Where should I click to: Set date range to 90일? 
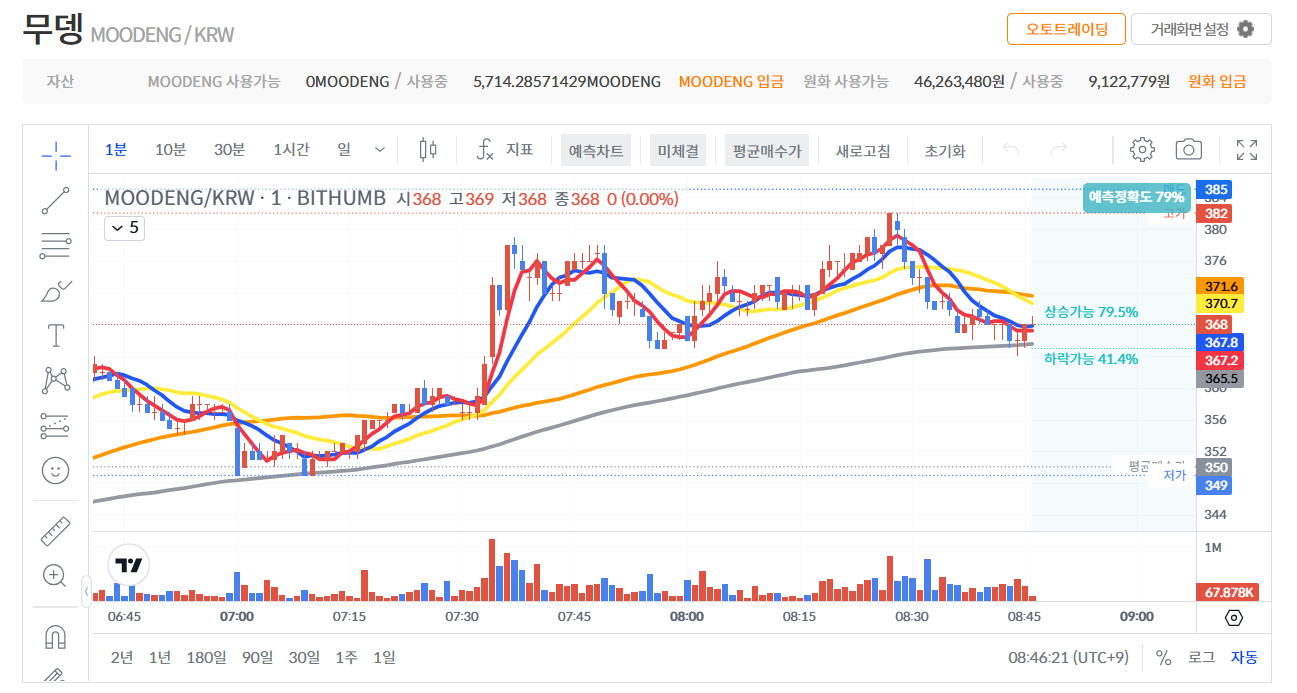tap(257, 657)
